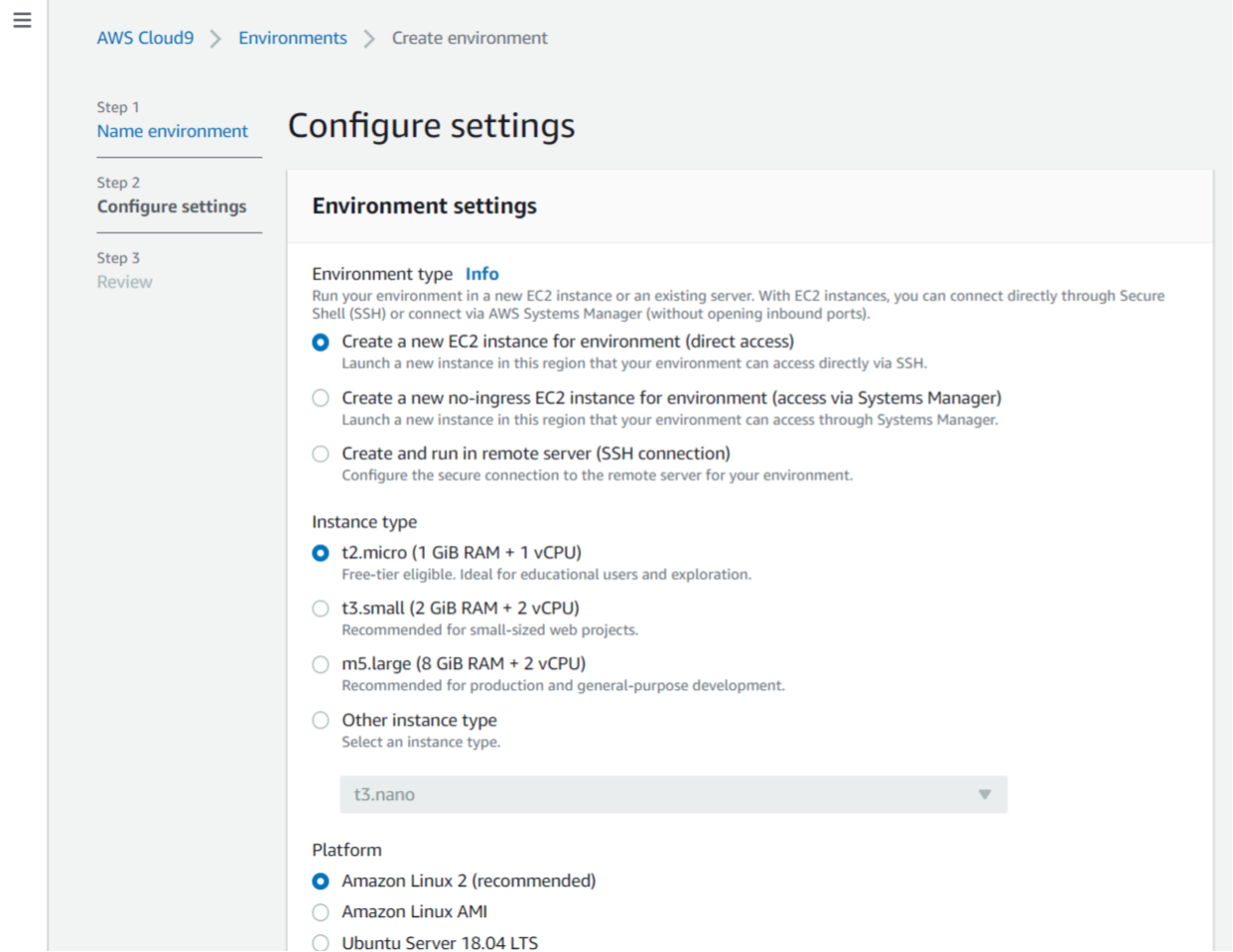Go to AWS Cloud9 breadcrumb
Screen dimensions: 1233x952
[145, 38]
